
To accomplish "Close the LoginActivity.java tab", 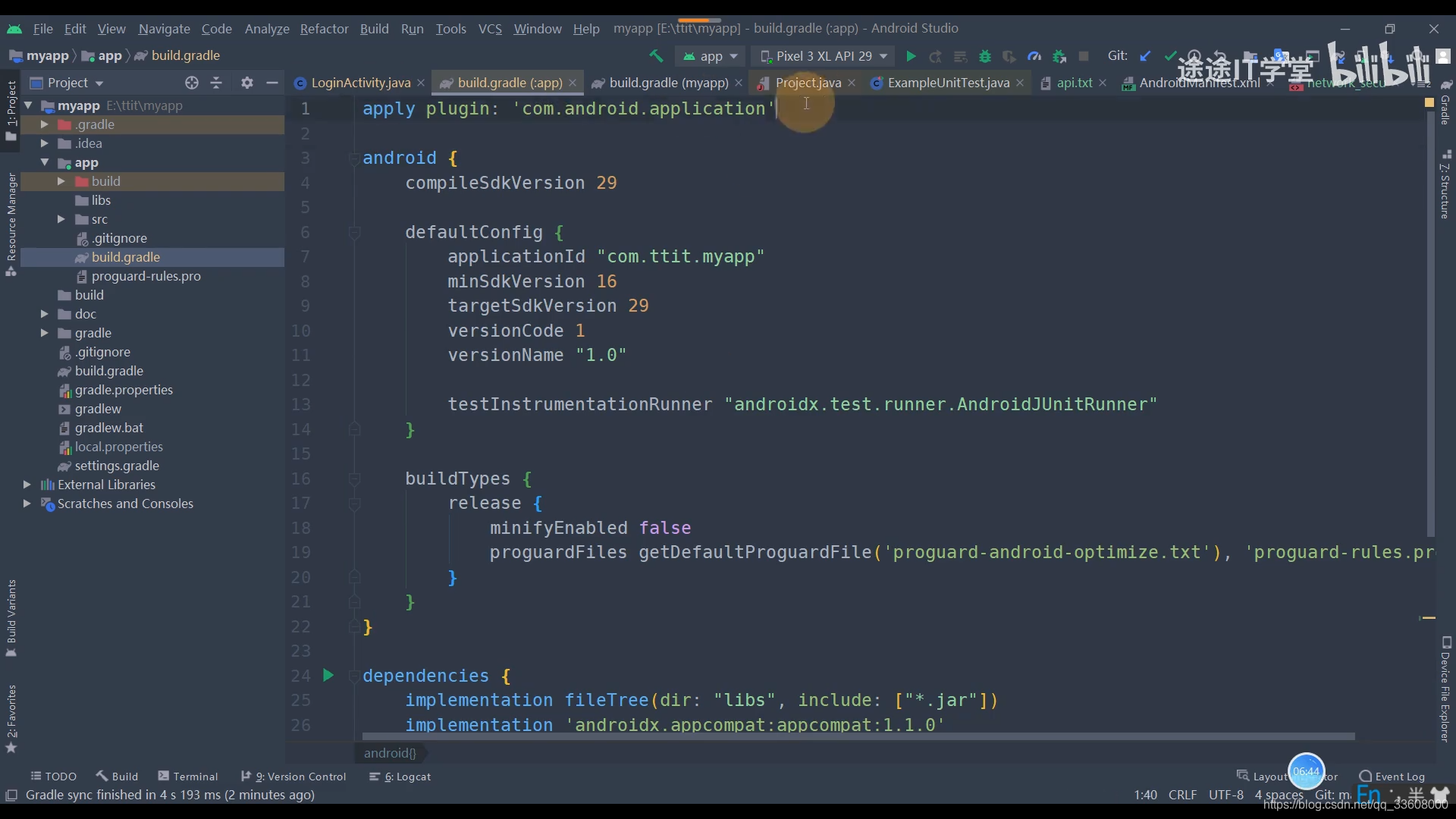I will (x=421, y=83).
